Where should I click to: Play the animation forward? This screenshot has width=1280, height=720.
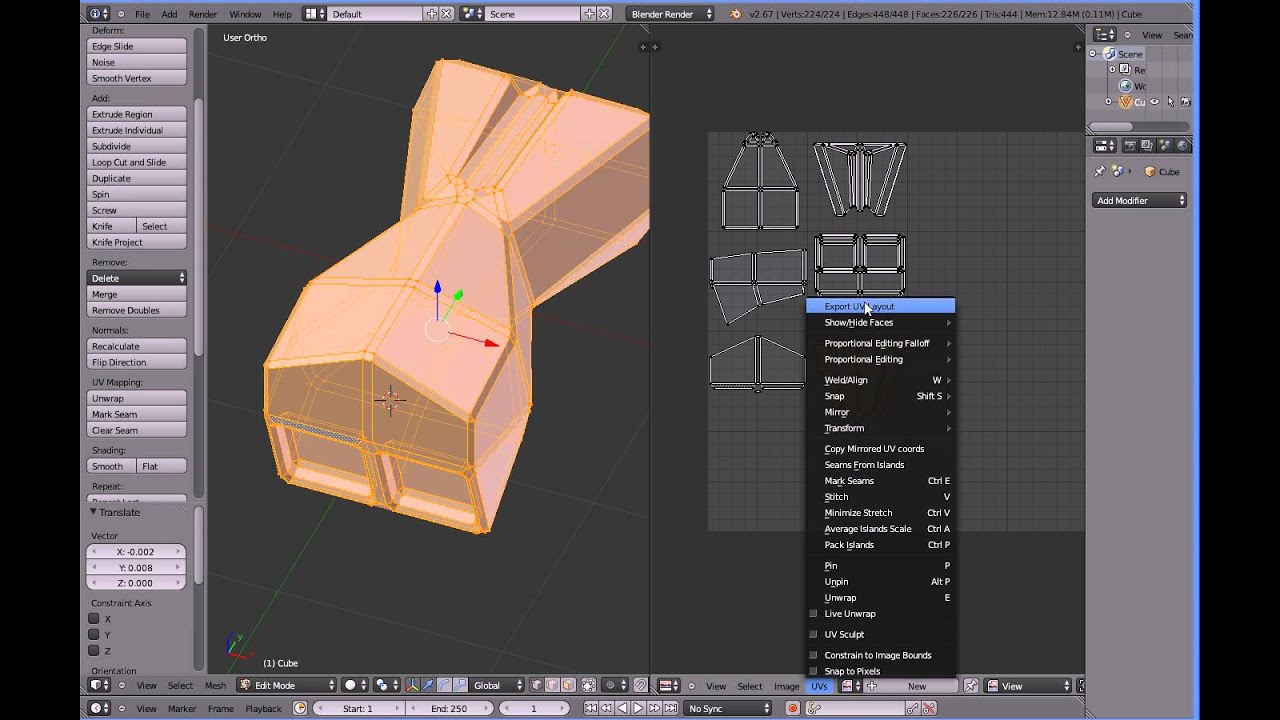(x=638, y=708)
